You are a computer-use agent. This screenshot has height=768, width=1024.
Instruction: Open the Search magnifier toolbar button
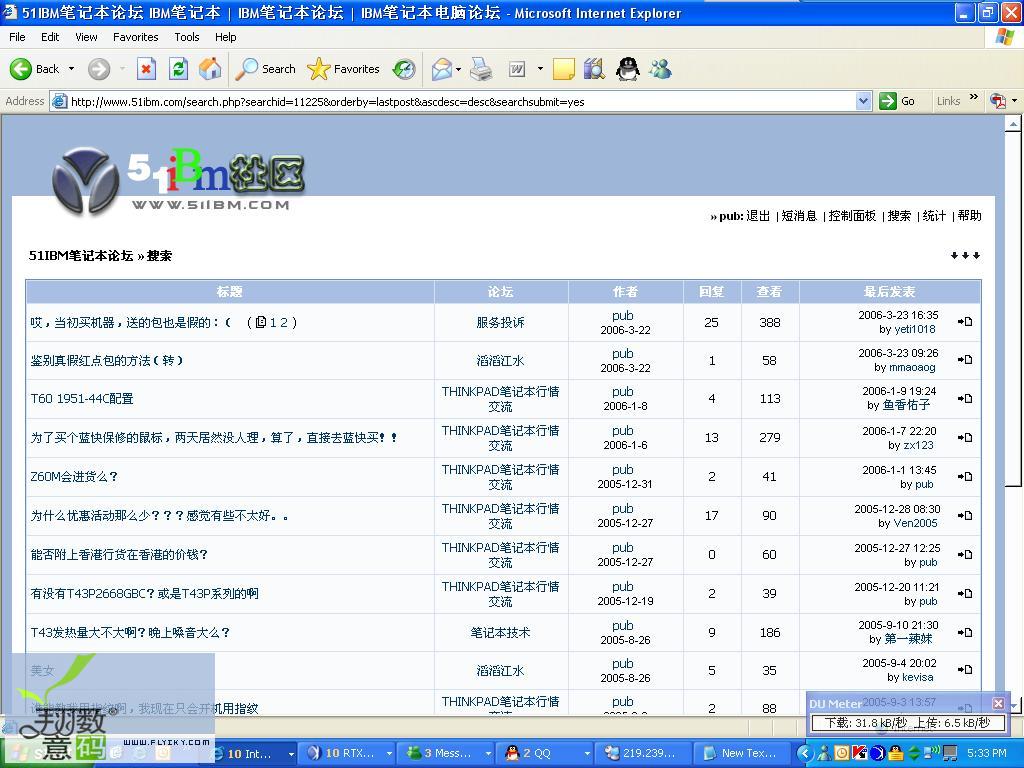tap(265, 69)
